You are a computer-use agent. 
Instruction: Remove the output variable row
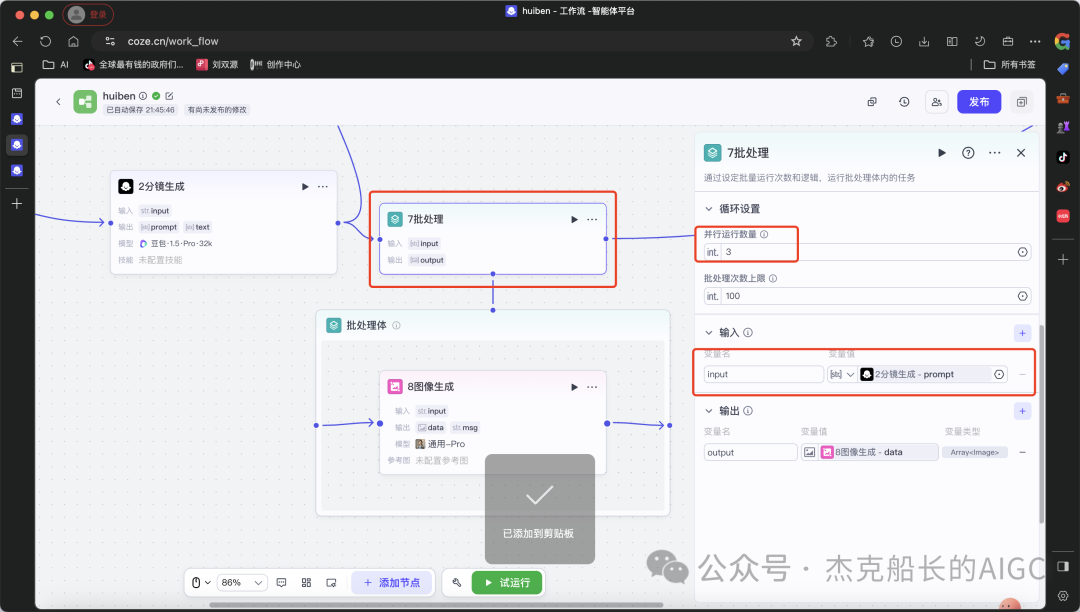pos(1022,452)
